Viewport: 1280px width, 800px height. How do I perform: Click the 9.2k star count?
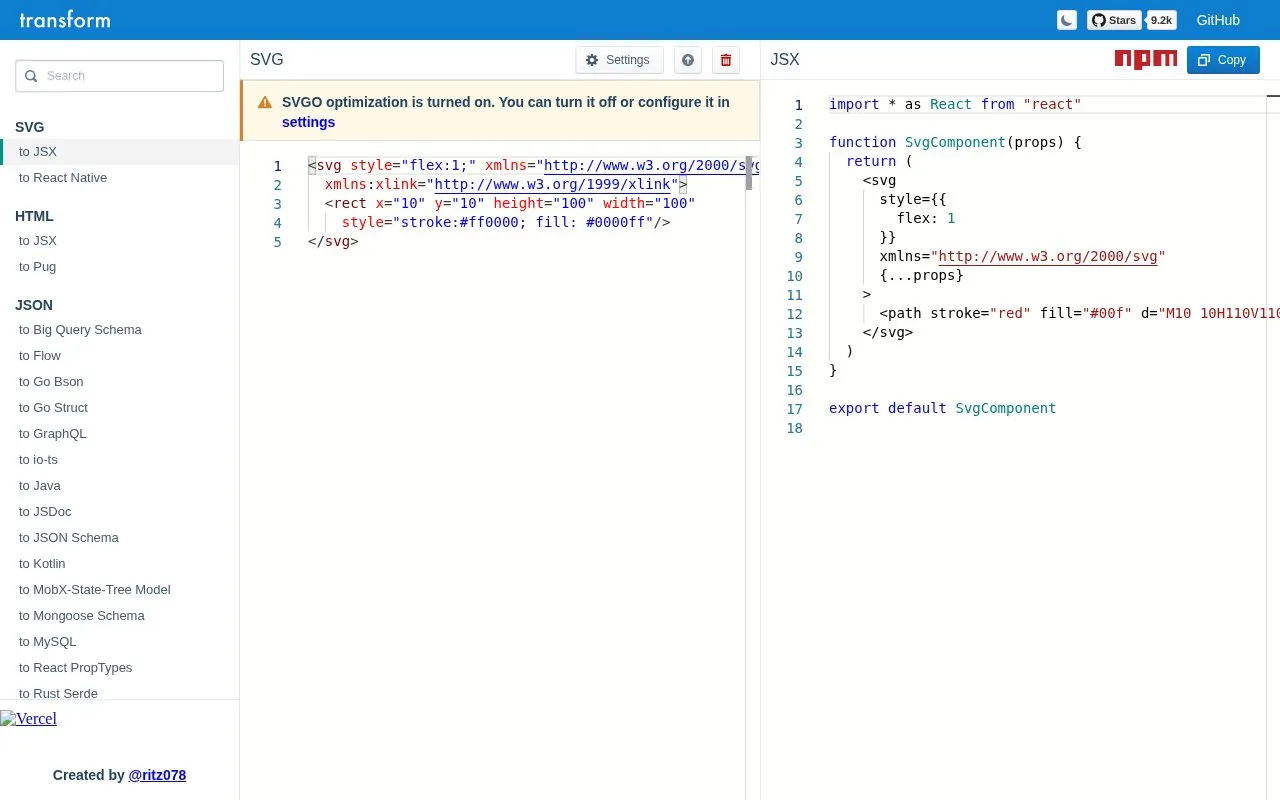pos(1161,20)
